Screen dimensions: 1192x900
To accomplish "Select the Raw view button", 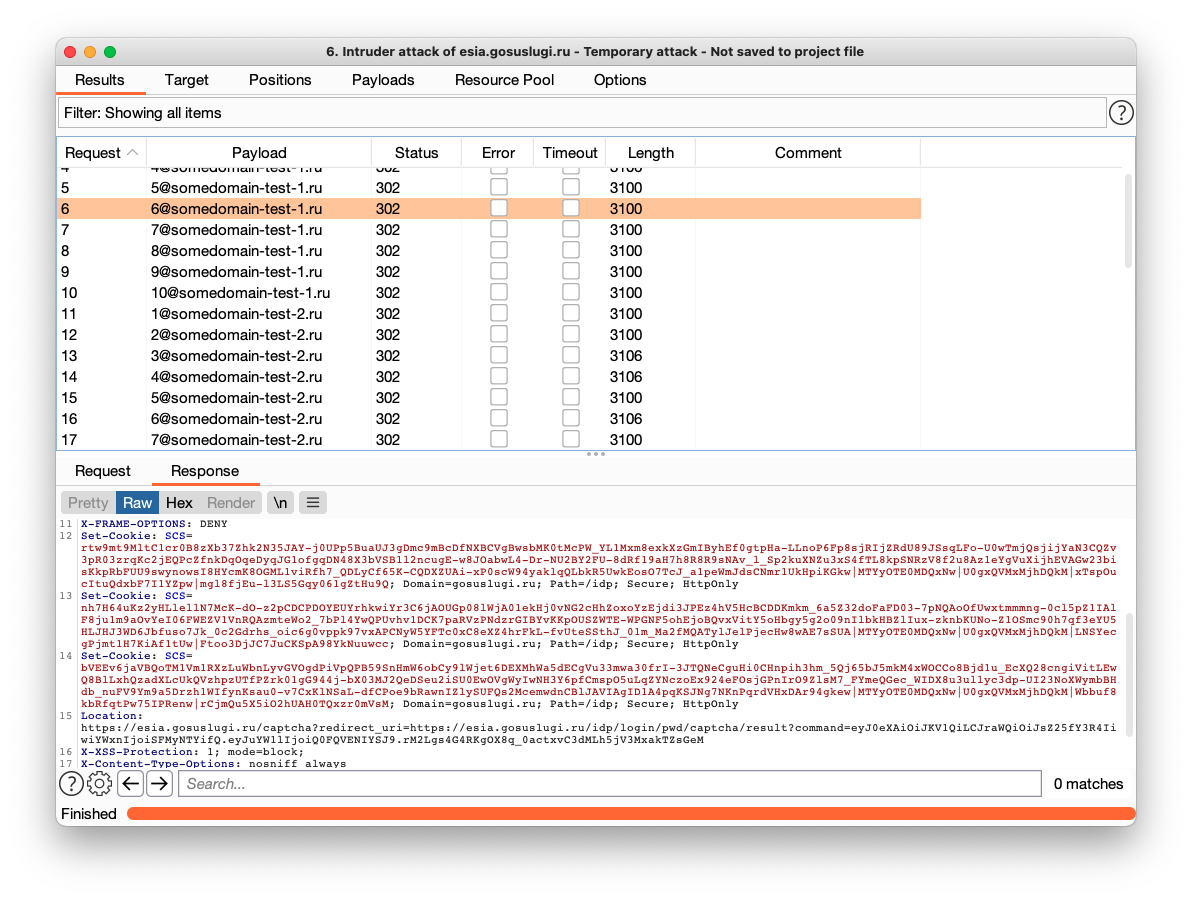I will (138, 502).
